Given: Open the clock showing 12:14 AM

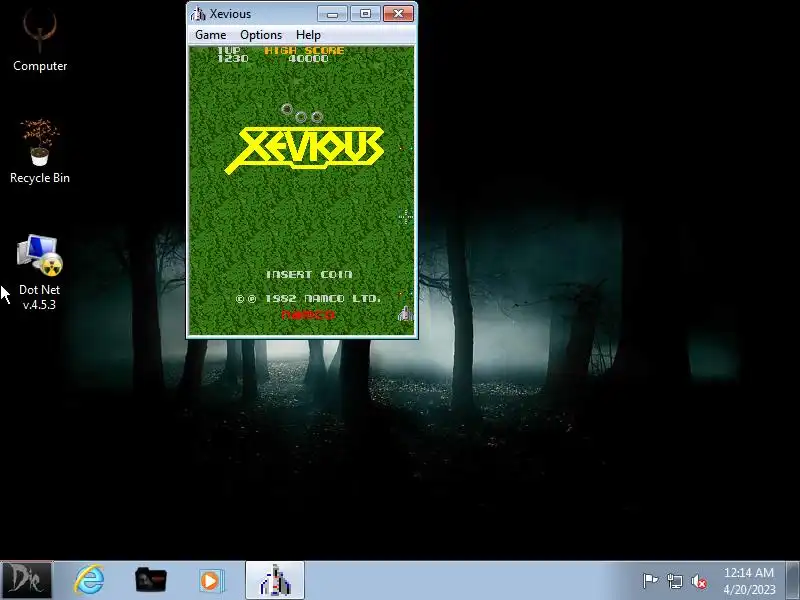Looking at the screenshot, I should (x=749, y=581).
